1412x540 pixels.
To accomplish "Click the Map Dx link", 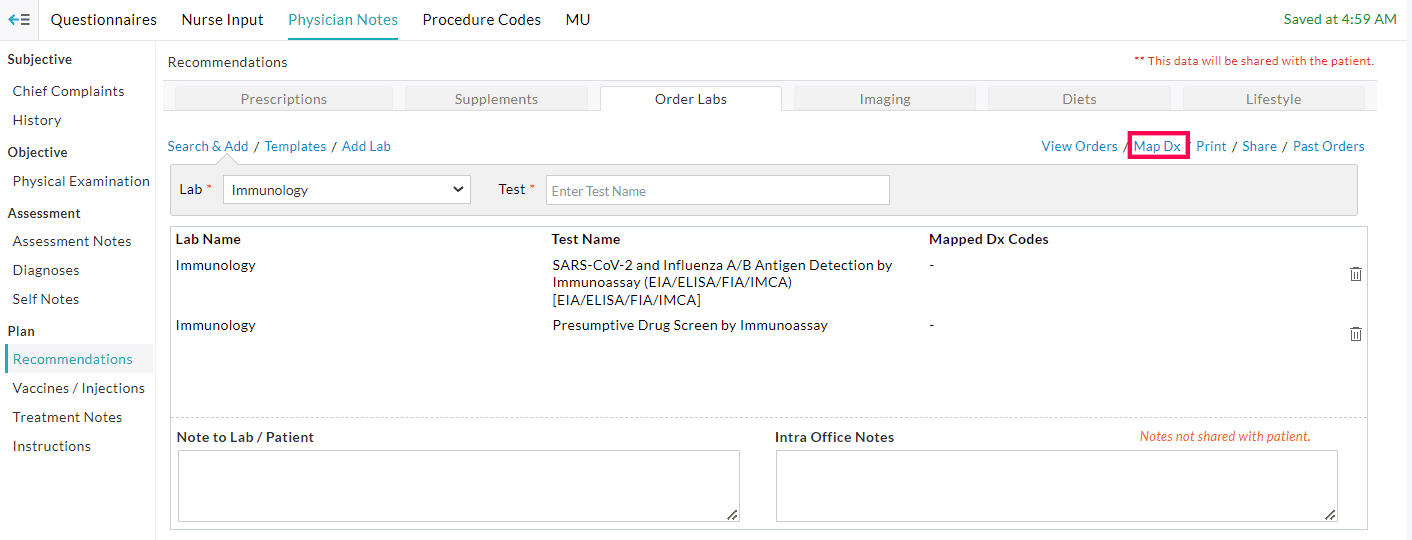I will click(x=1157, y=146).
